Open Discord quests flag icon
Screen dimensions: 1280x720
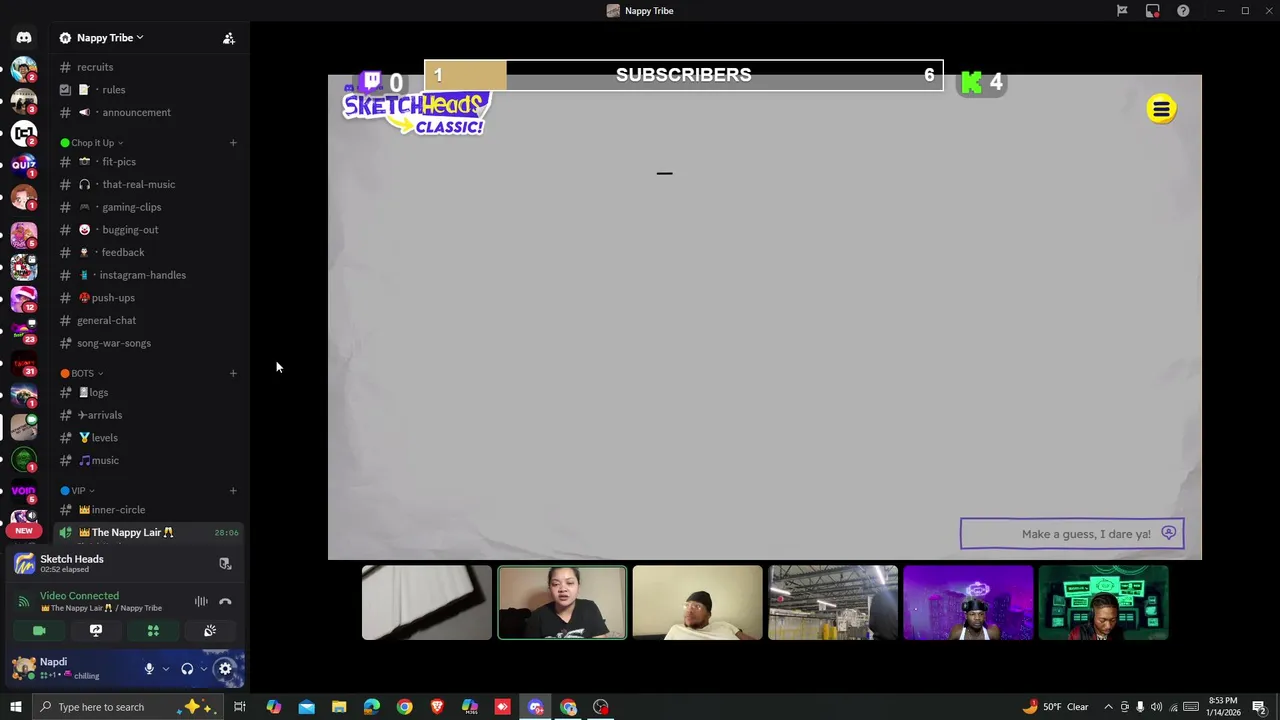click(x=1122, y=11)
